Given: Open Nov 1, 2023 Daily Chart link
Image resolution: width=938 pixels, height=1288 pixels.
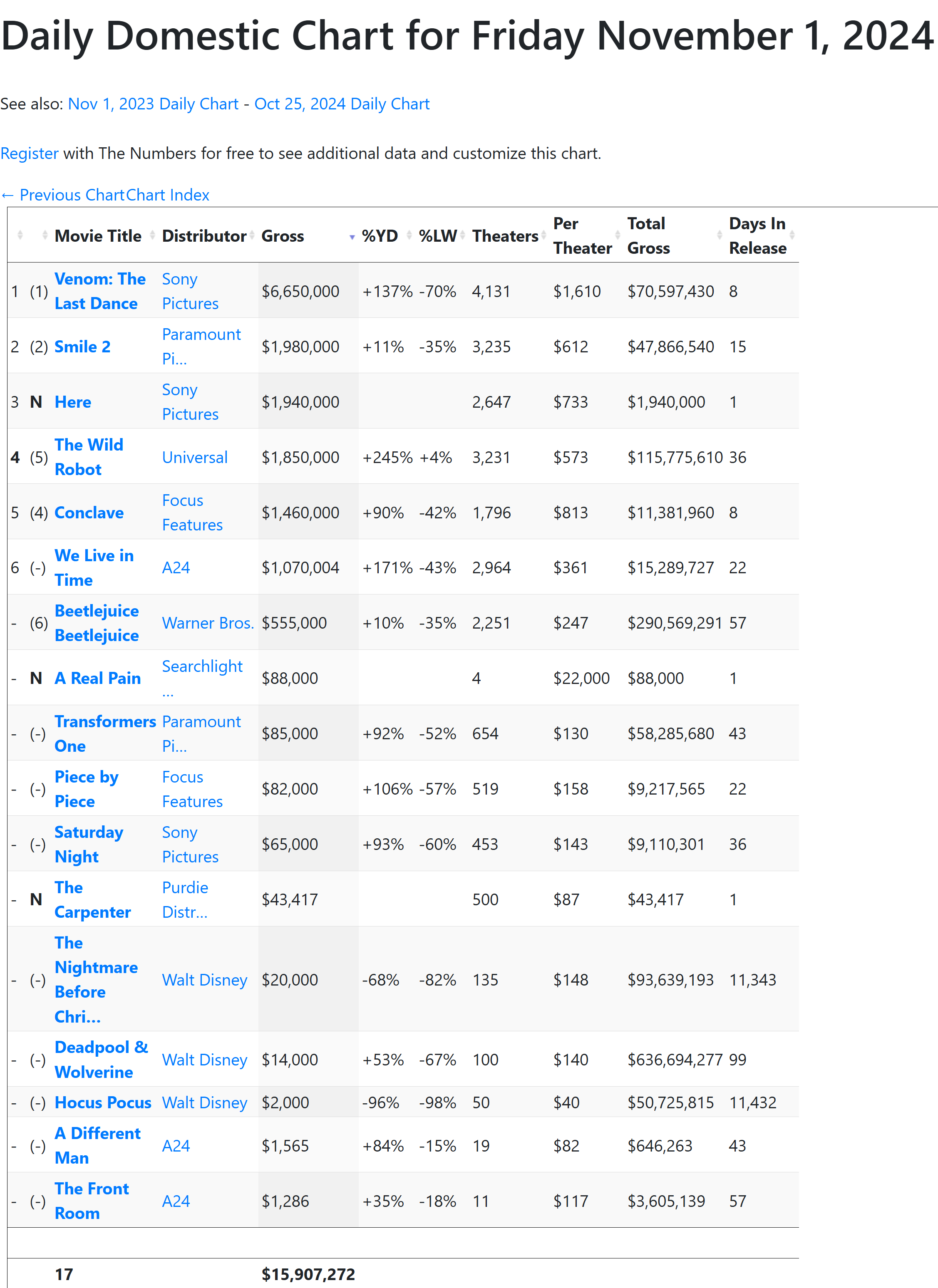Looking at the screenshot, I should (x=153, y=104).
